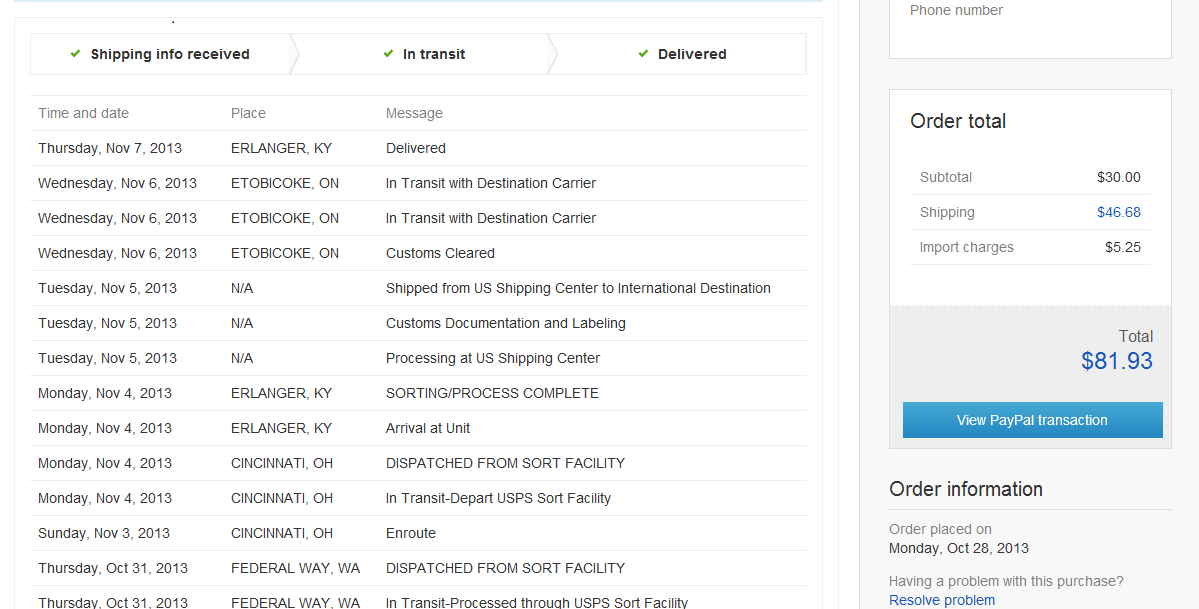Viewport: 1199px width, 609px height.
Task: Click the green checkmark beside Delivered
Action: click(x=643, y=54)
